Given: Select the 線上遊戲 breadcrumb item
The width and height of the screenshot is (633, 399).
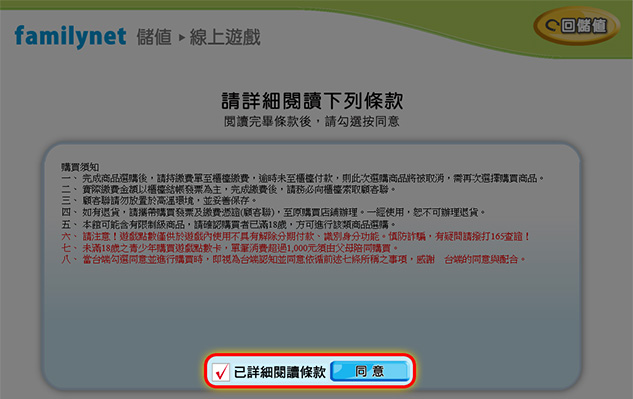Looking at the screenshot, I should point(225,37).
